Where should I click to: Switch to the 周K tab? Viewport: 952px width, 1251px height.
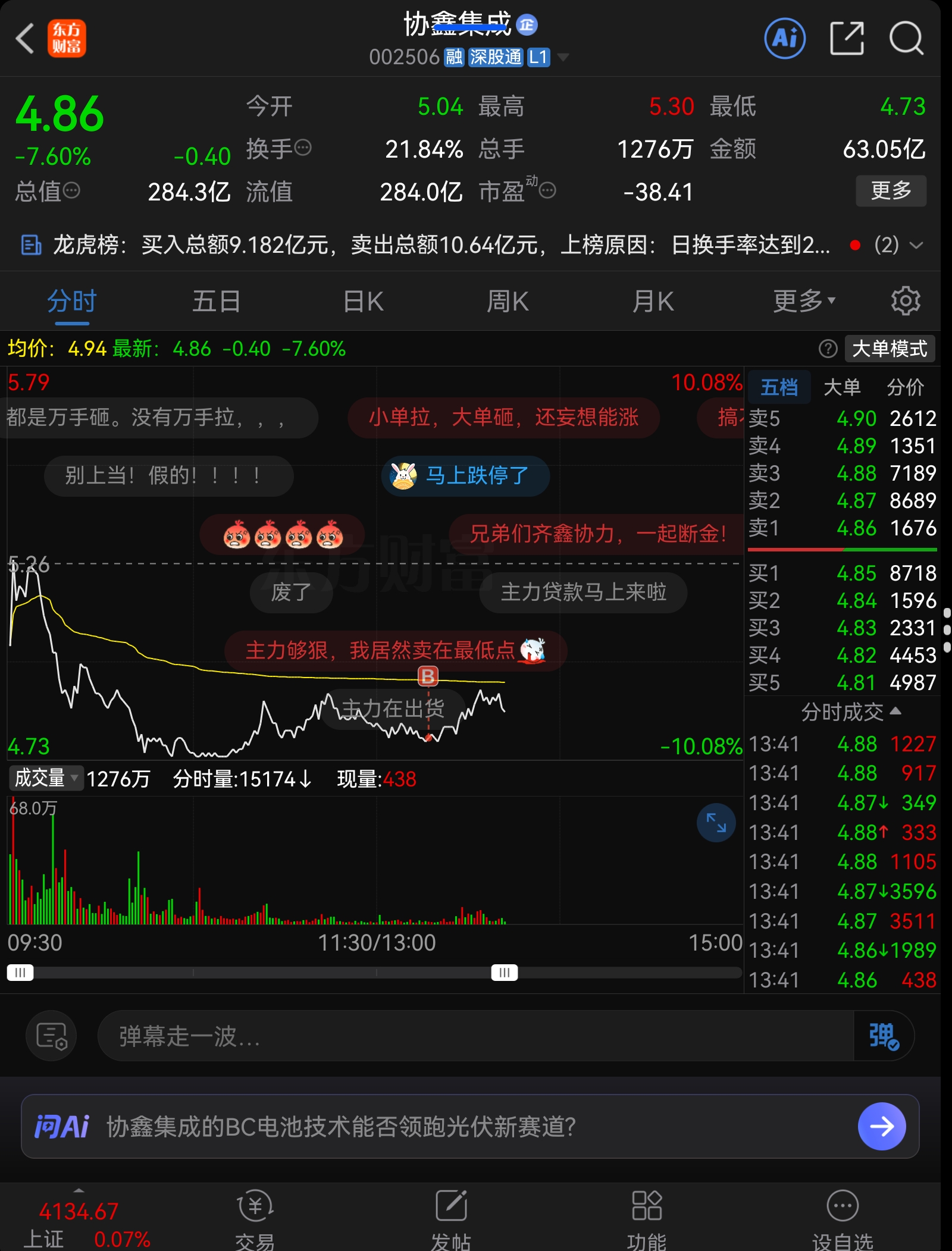pos(508,301)
